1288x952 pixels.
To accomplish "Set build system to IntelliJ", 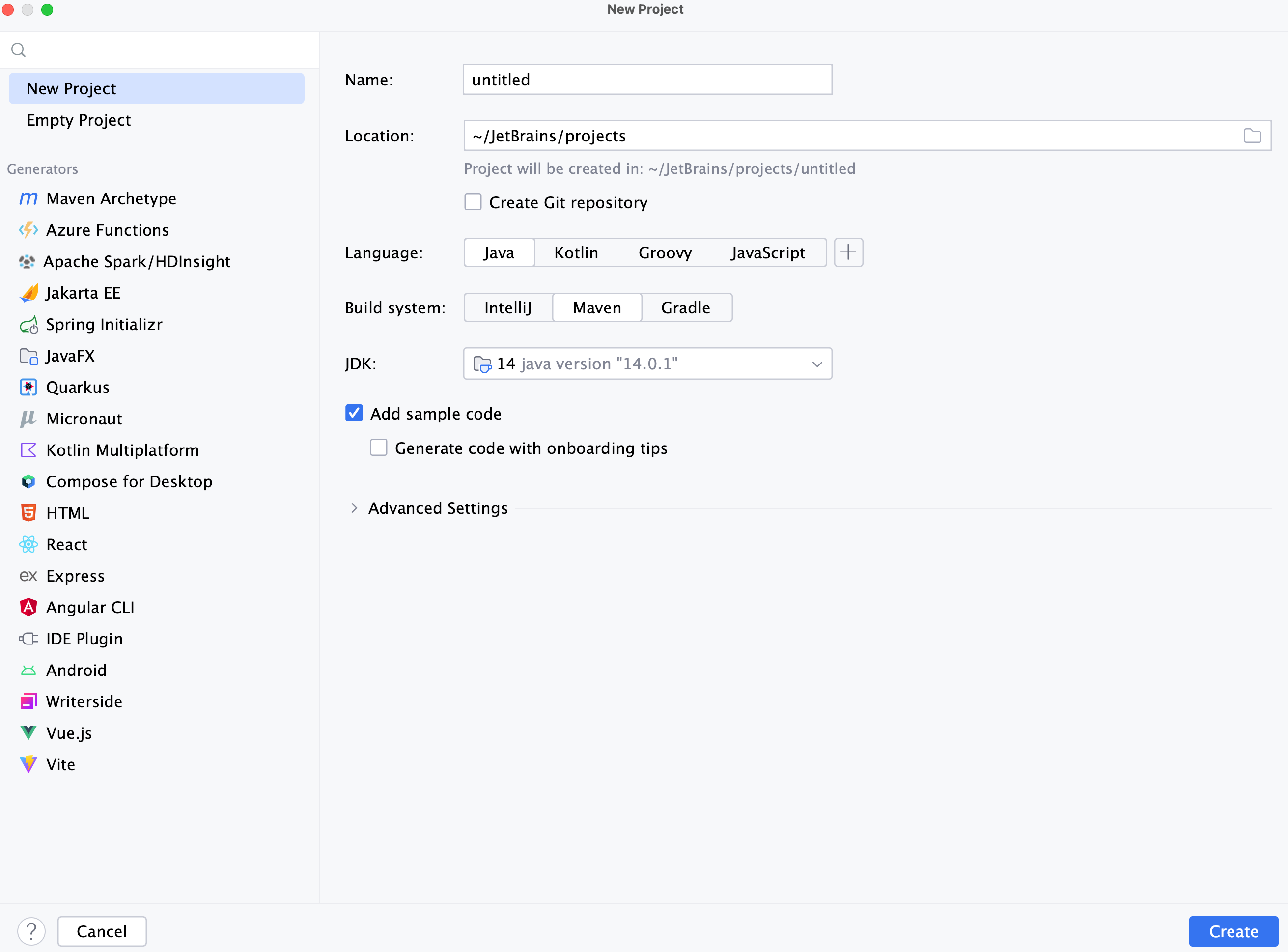I will [x=508, y=308].
